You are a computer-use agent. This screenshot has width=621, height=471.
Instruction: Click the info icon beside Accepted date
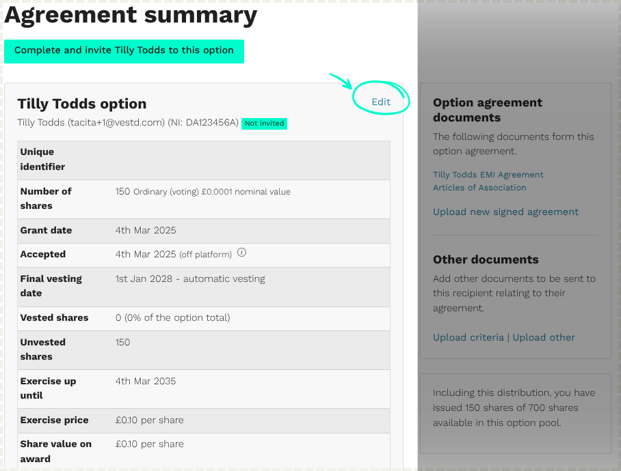[x=242, y=252]
